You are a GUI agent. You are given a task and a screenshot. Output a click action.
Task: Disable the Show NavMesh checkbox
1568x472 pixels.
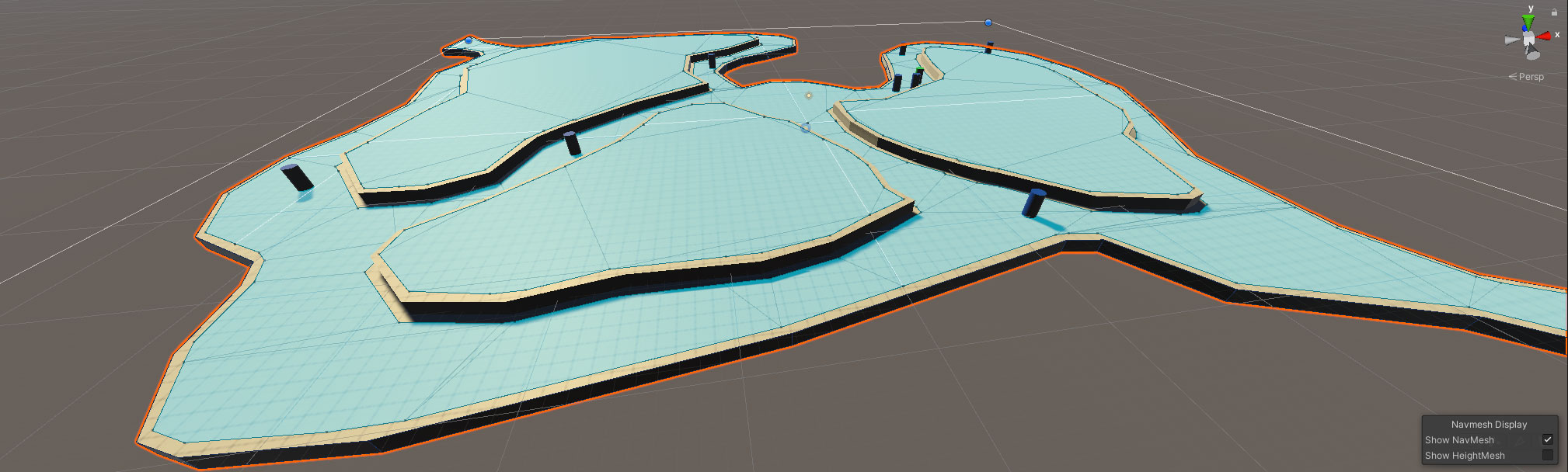(x=1547, y=439)
